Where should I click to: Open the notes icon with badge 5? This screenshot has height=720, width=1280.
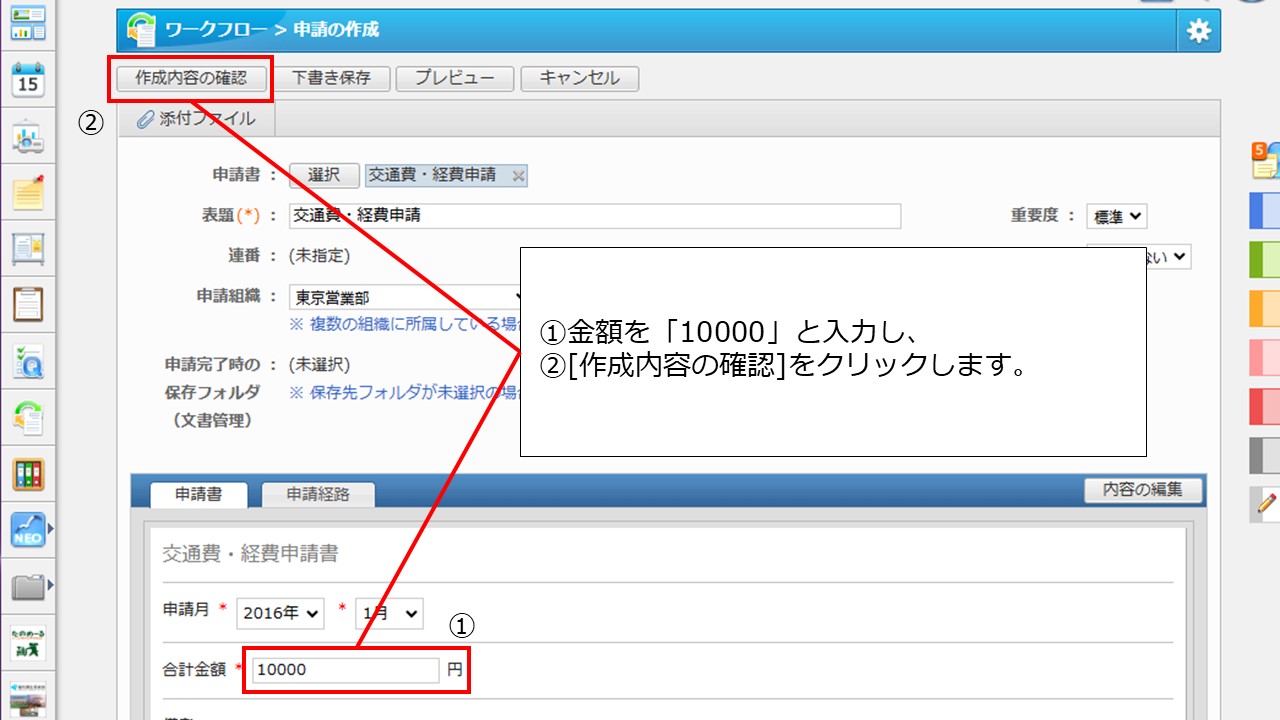pos(1265,160)
